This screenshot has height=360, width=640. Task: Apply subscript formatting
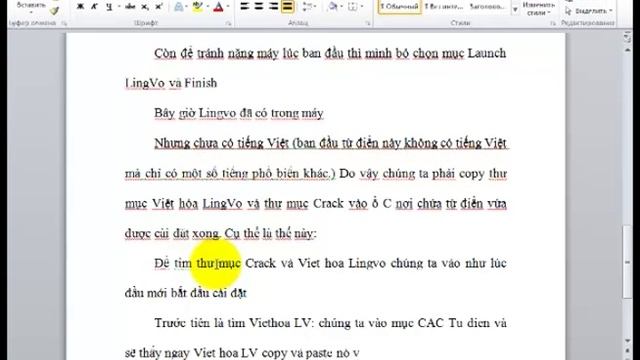coord(145,7)
